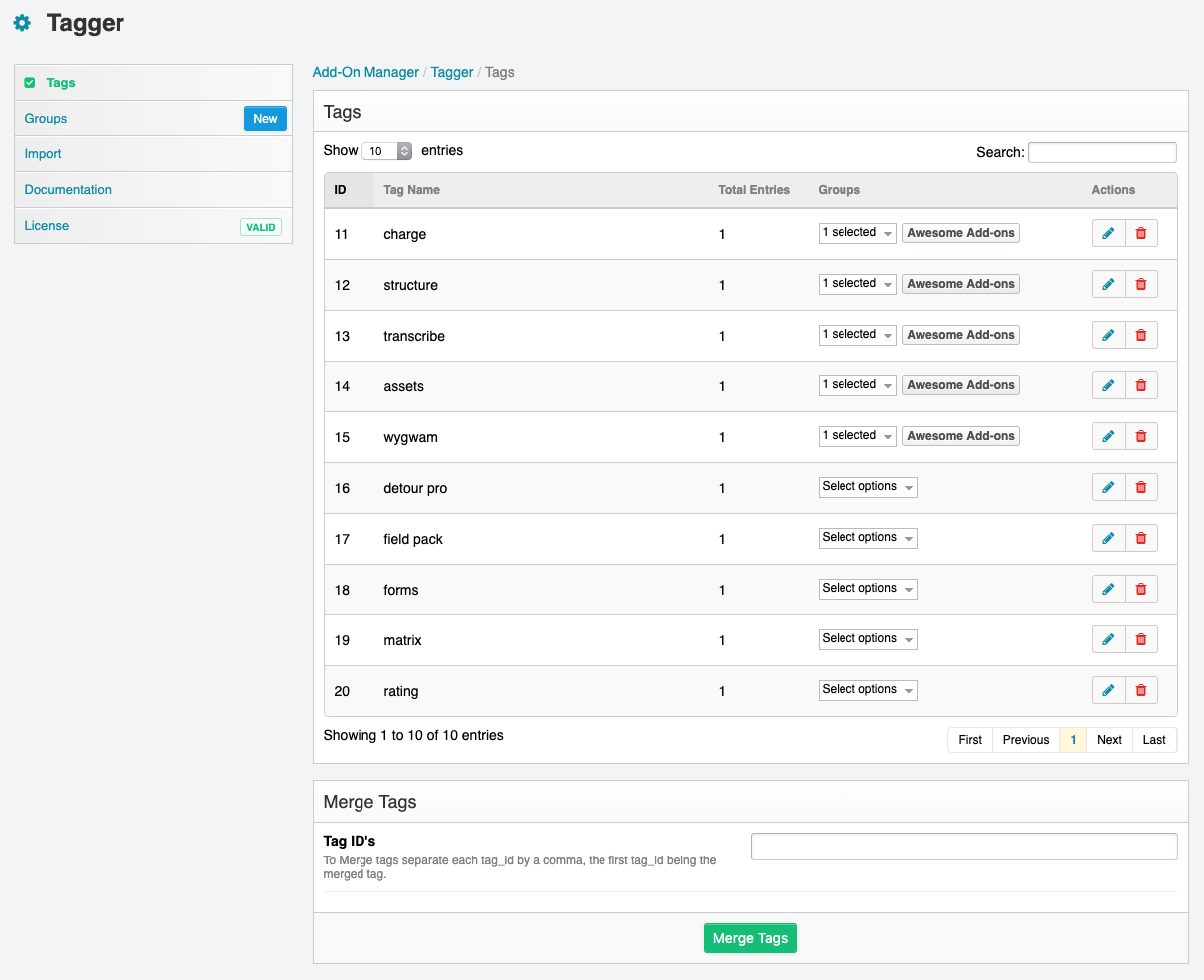This screenshot has width=1204, height=980.
Task: Edit the transcribe tag with pencil icon
Action: (1108, 335)
